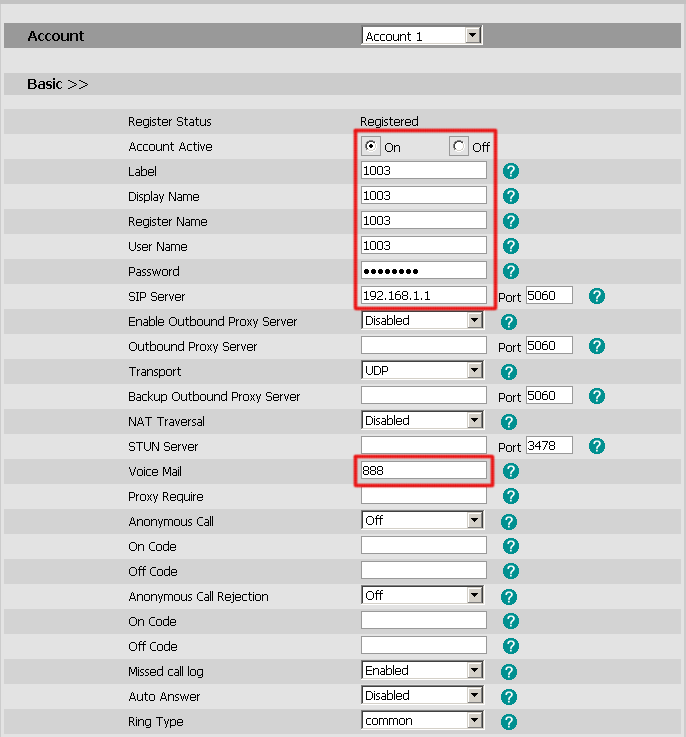The width and height of the screenshot is (686, 737).
Task: Open the Transport UDP dropdown
Action: tap(422, 370)
